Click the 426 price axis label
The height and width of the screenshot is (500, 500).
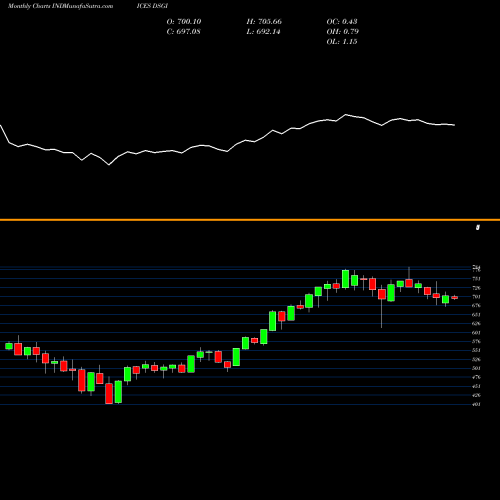[x=476, y=395]
